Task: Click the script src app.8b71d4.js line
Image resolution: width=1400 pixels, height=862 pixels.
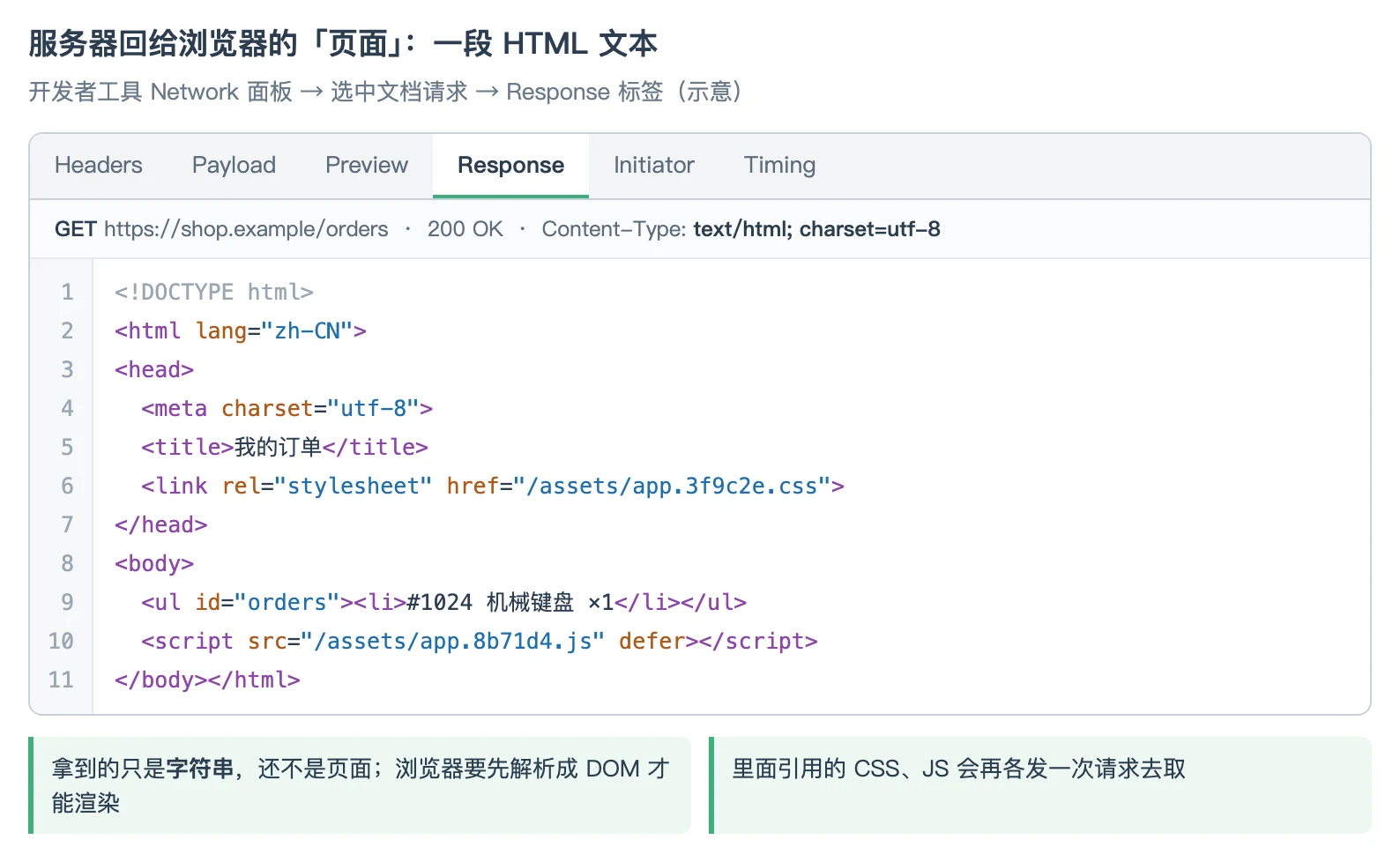Action: (x=480, y=641)
